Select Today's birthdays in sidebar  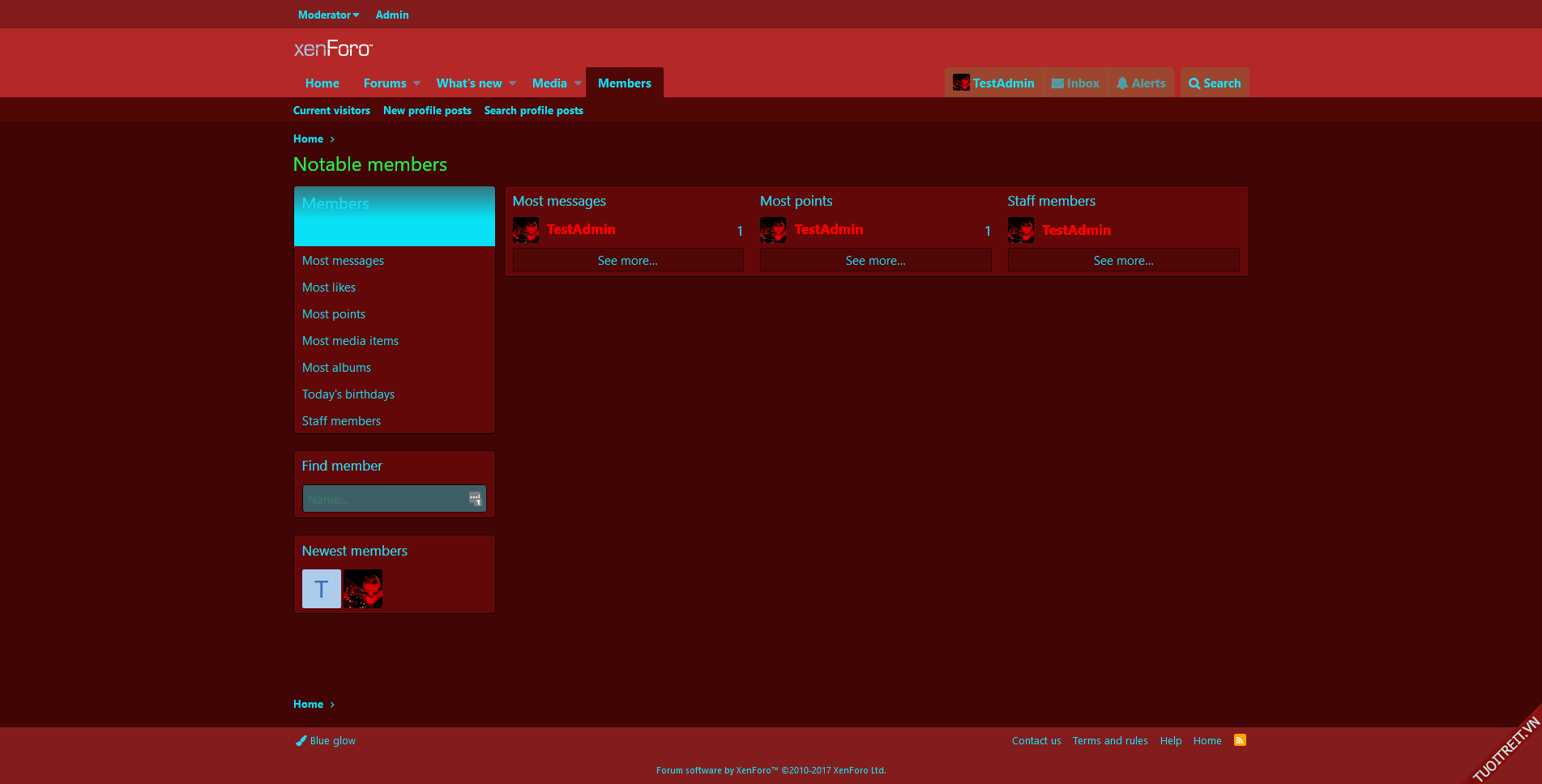[348, 394]
